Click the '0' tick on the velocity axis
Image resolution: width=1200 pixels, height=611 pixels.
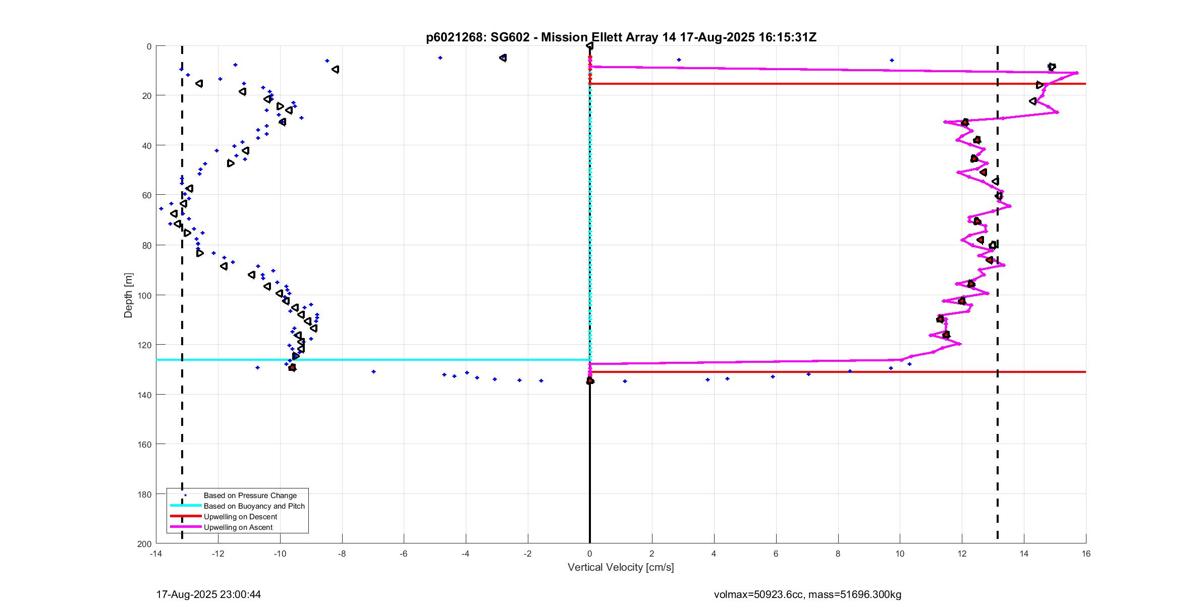[590, 553]
